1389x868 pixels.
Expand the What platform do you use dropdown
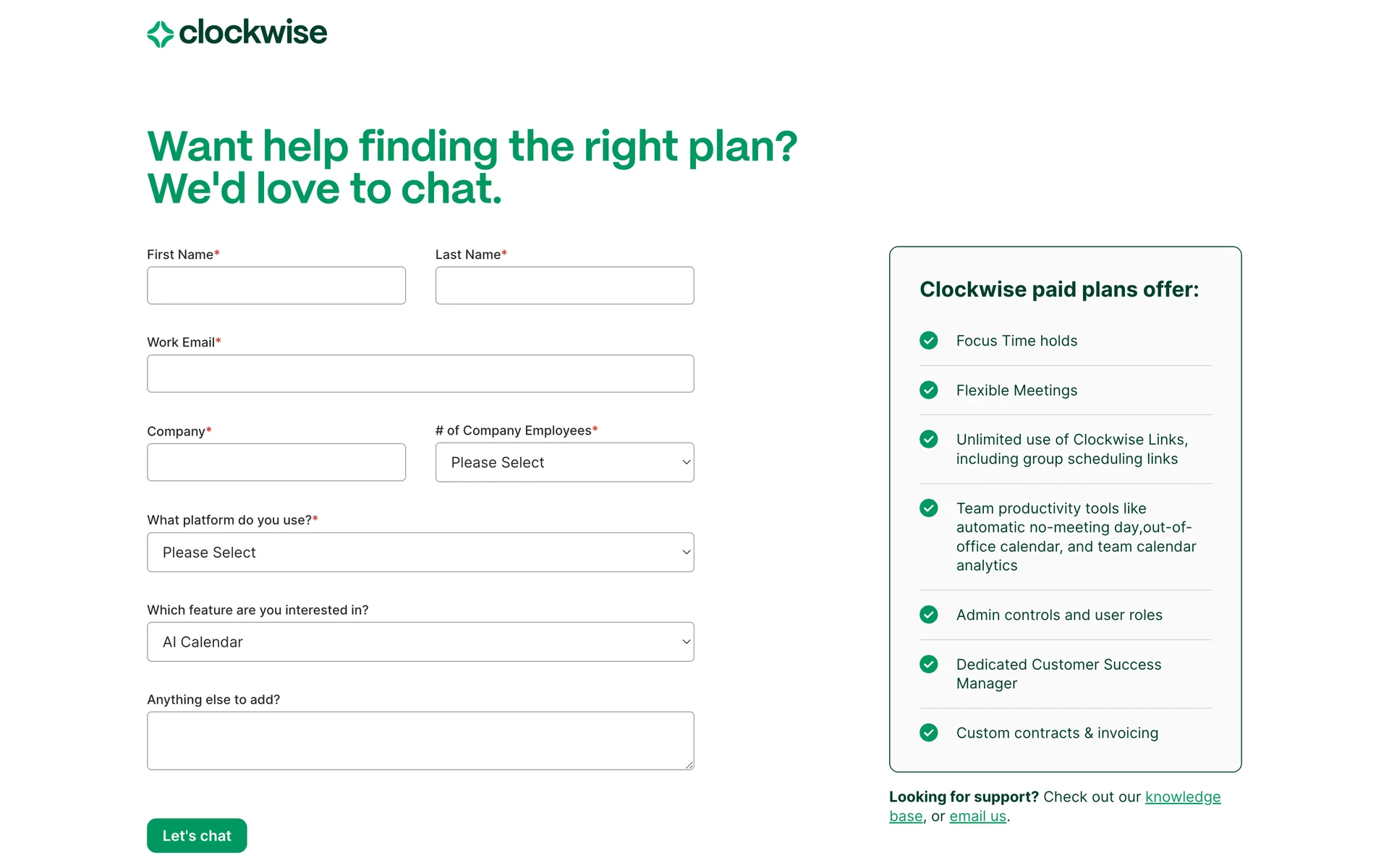[x=420, y=553]
